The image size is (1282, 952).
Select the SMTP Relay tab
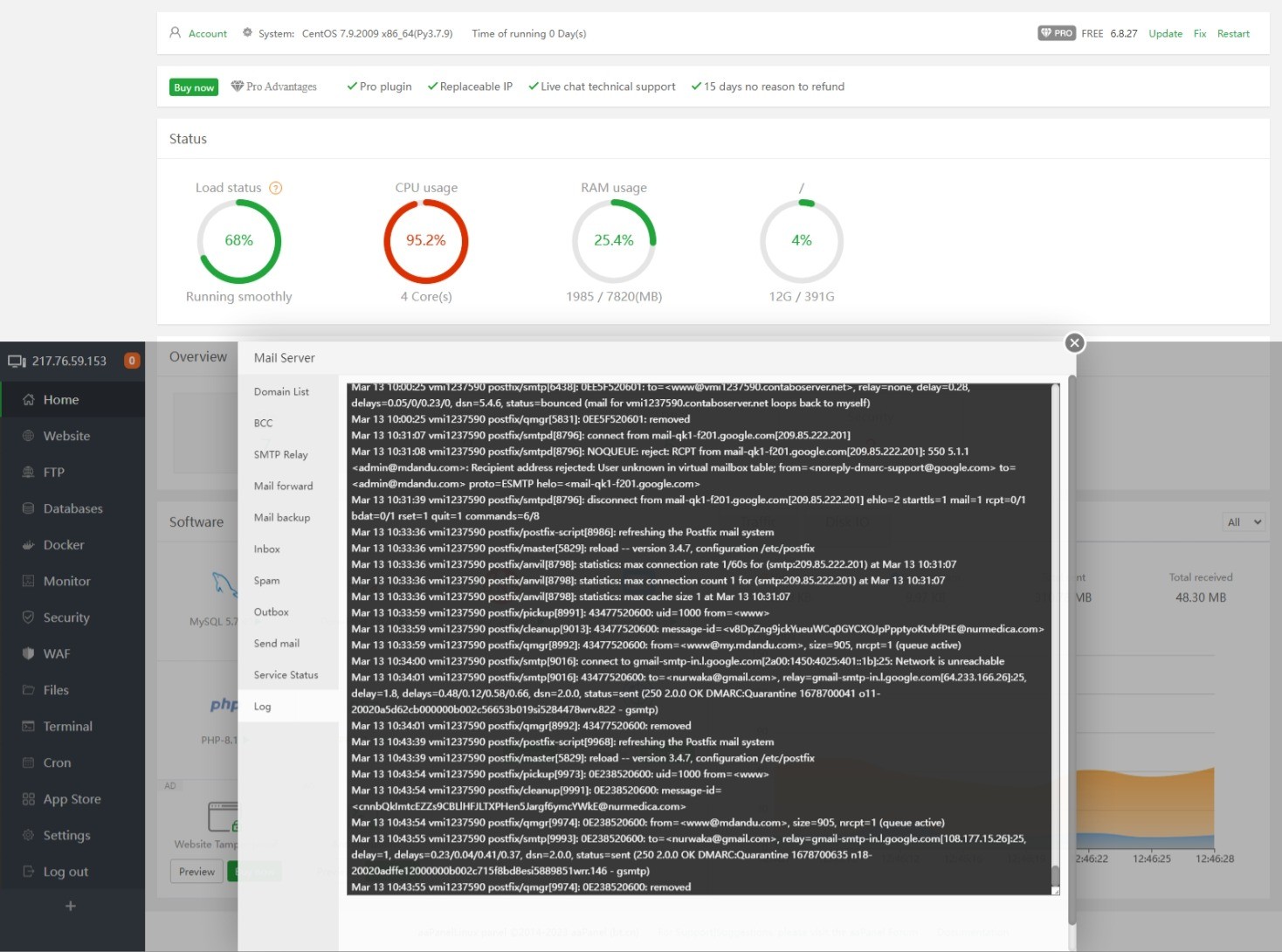coord(281,455)
